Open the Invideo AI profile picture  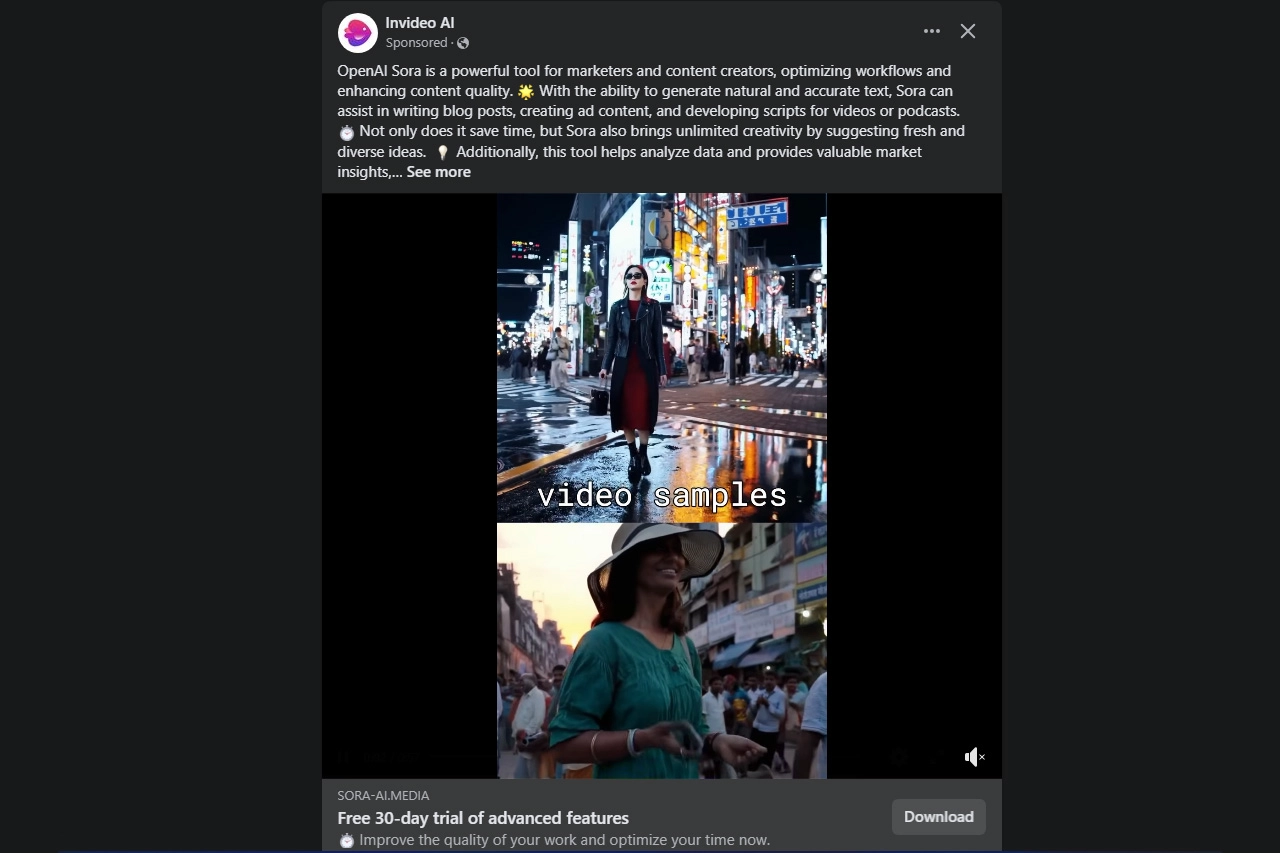tap(357, 33)
